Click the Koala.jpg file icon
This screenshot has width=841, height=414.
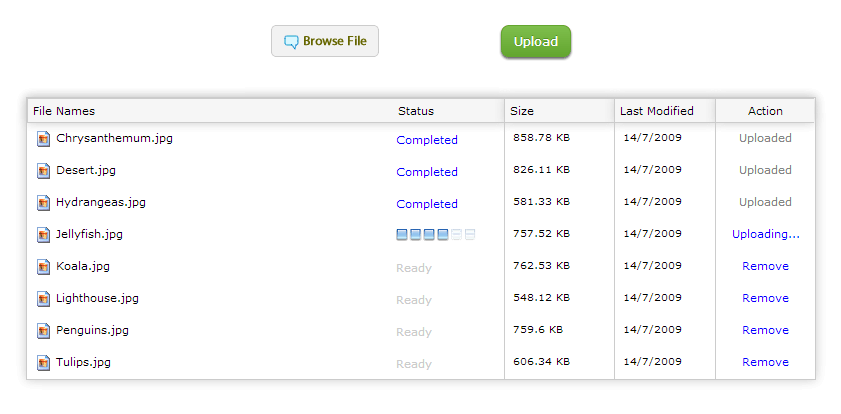(x=43, y=267)
